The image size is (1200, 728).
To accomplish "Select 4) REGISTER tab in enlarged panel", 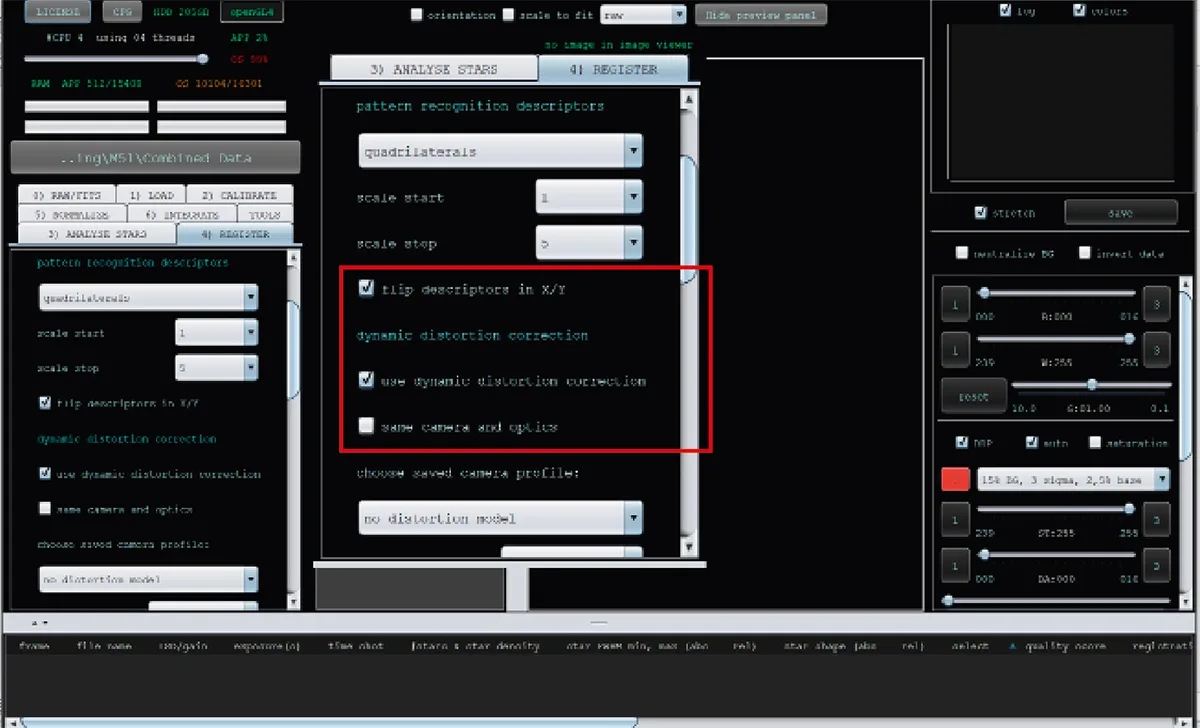I will (x=613, y=69).
